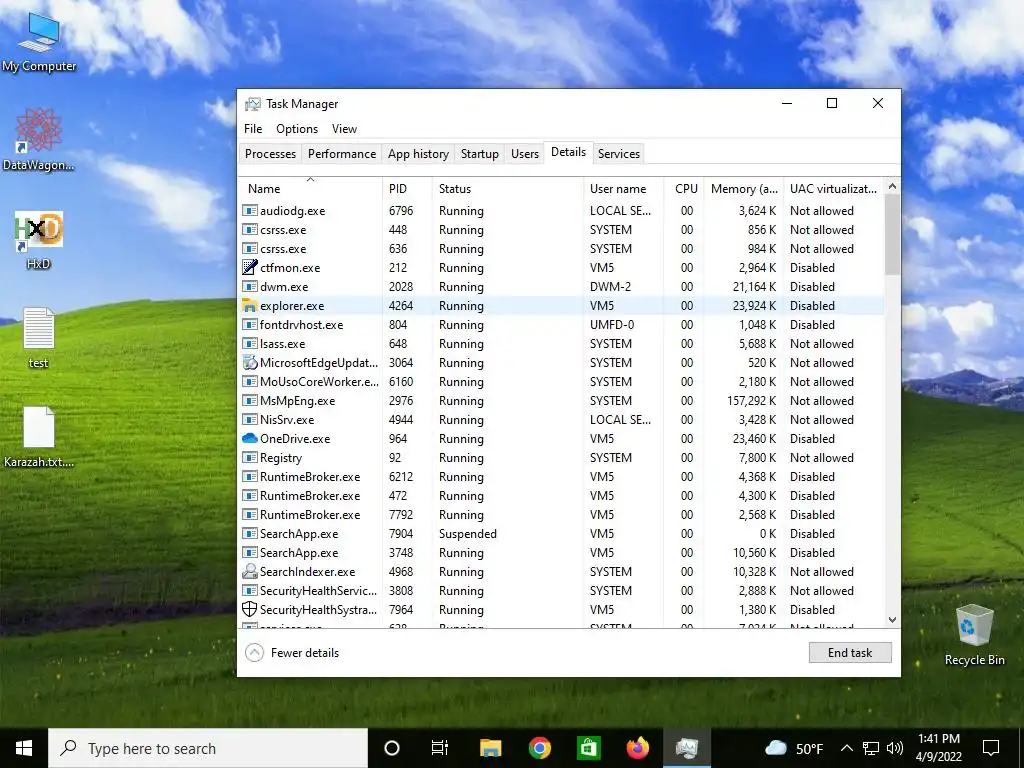This screenshot has height=768, width=1024.
Task: Open the Recycle Bin
Action: [x=974, y=635]
